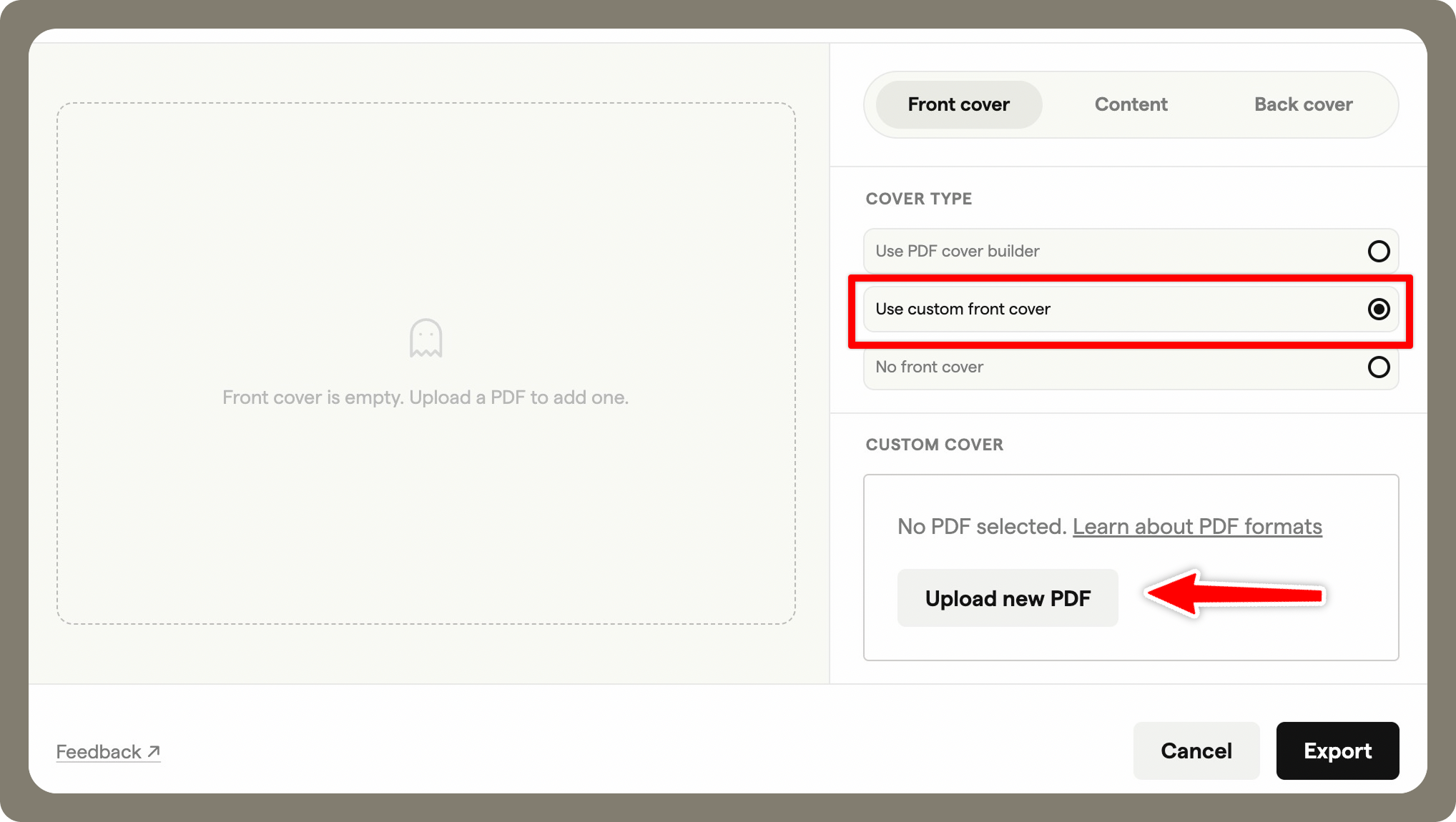Select Use PDF cover builder radio

[x=1378, y=251]
